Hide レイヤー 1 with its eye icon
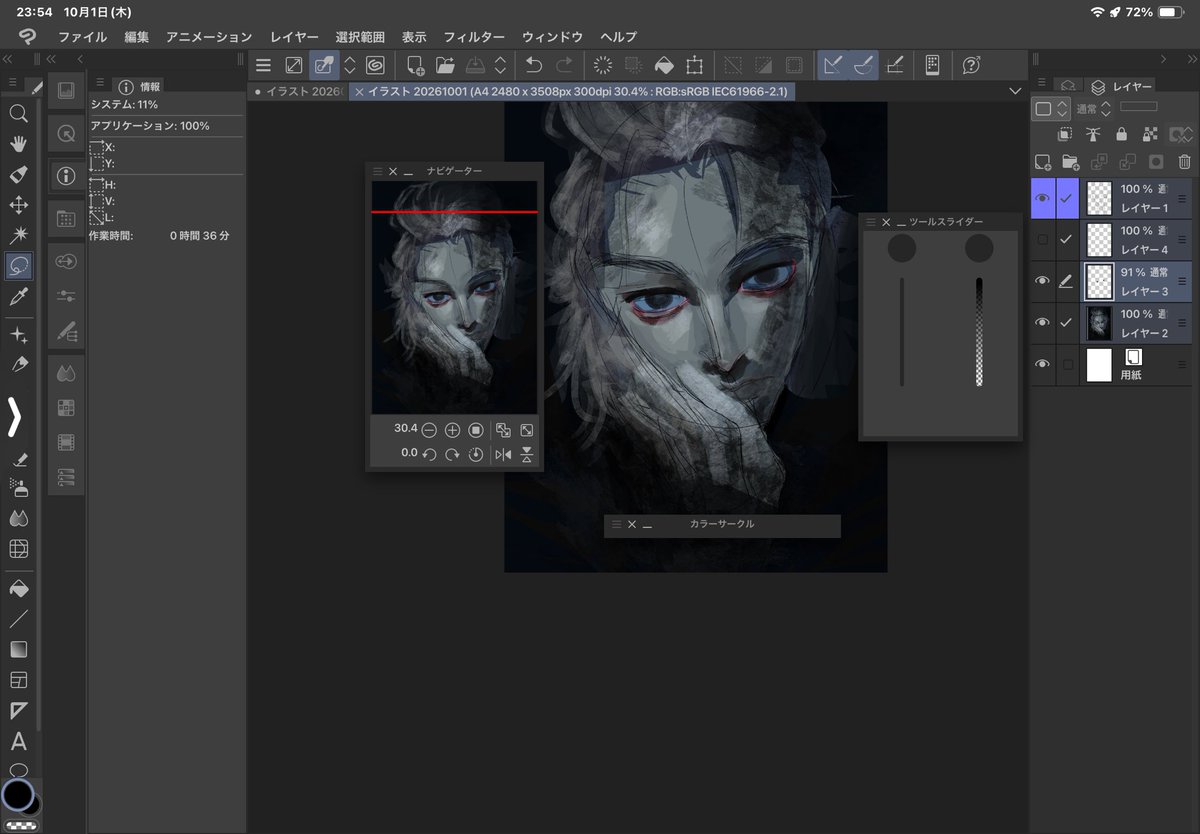This screenshot has width=1200, height=834. pos(1042,199)
